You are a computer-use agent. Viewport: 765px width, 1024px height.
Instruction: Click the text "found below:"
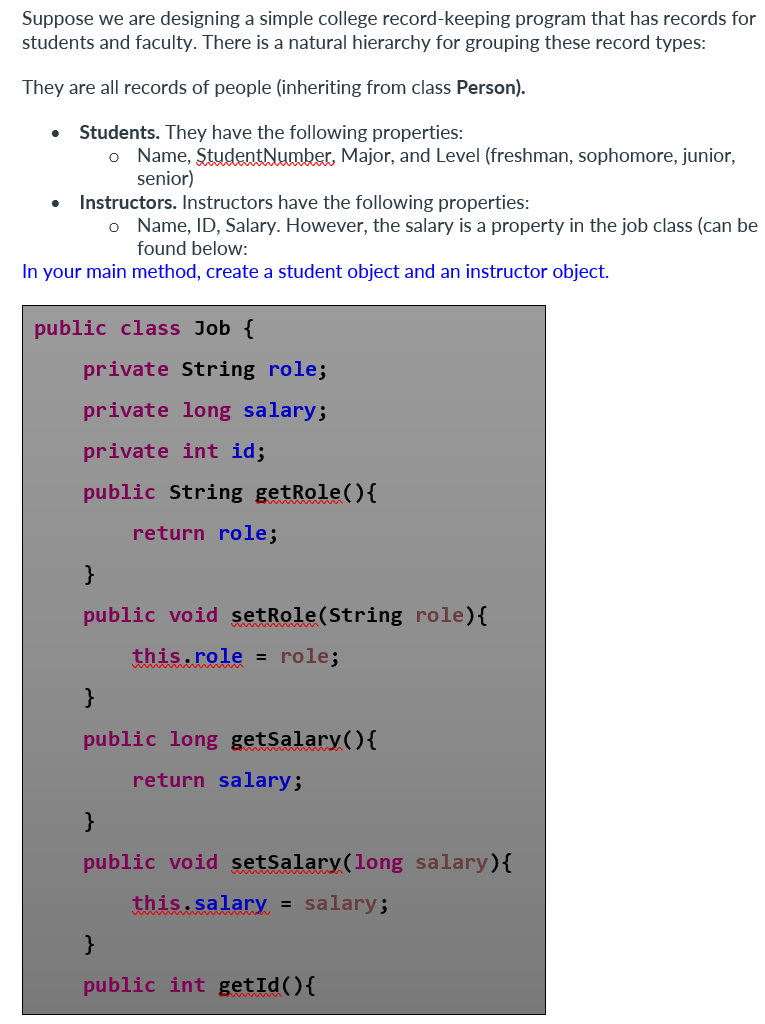click(x=192, y=249)
